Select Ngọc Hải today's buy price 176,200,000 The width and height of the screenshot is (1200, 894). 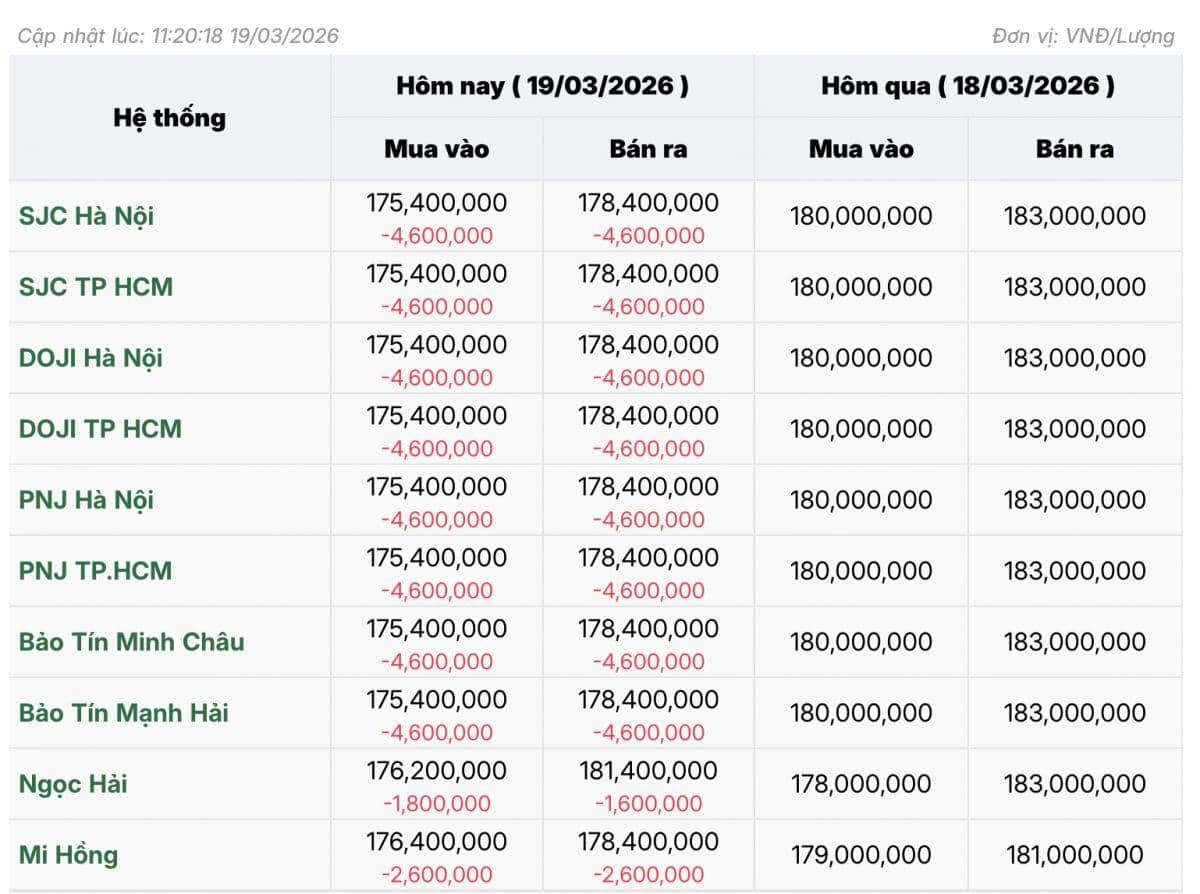[x=436, y=771]
